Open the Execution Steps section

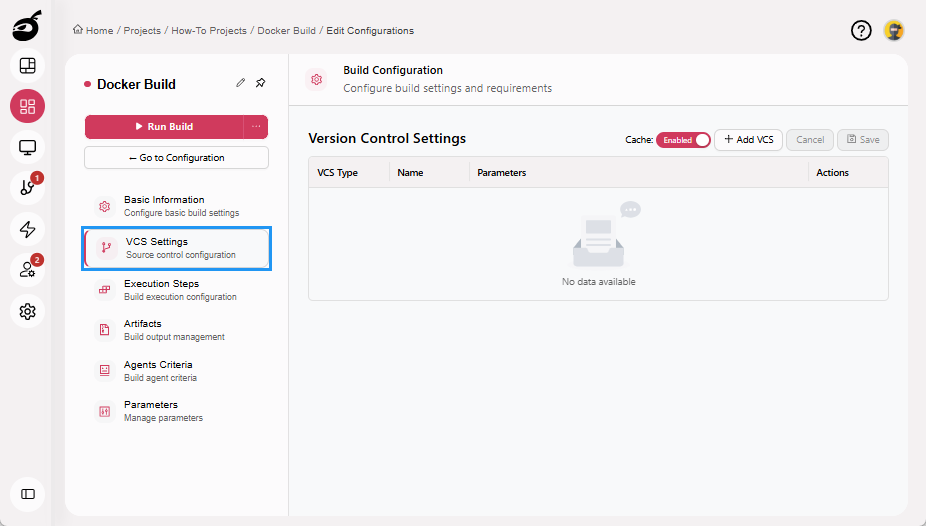pyautogui.click(x=177, y=290)
